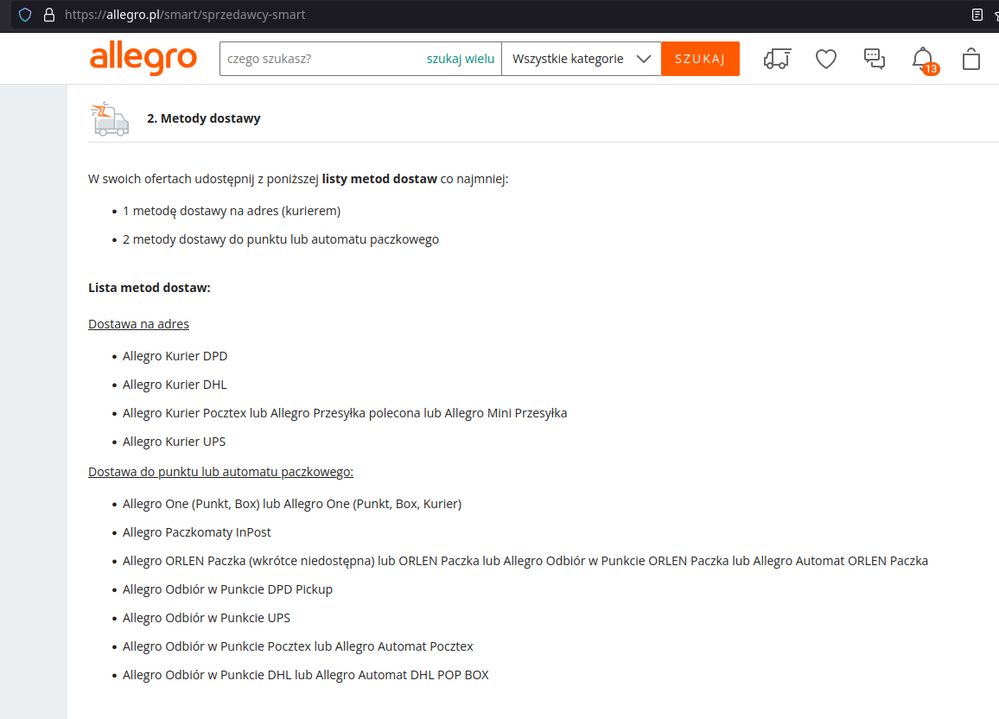
Task: Click the Lista metod dostaw heading
Action: tap(149, 288)
